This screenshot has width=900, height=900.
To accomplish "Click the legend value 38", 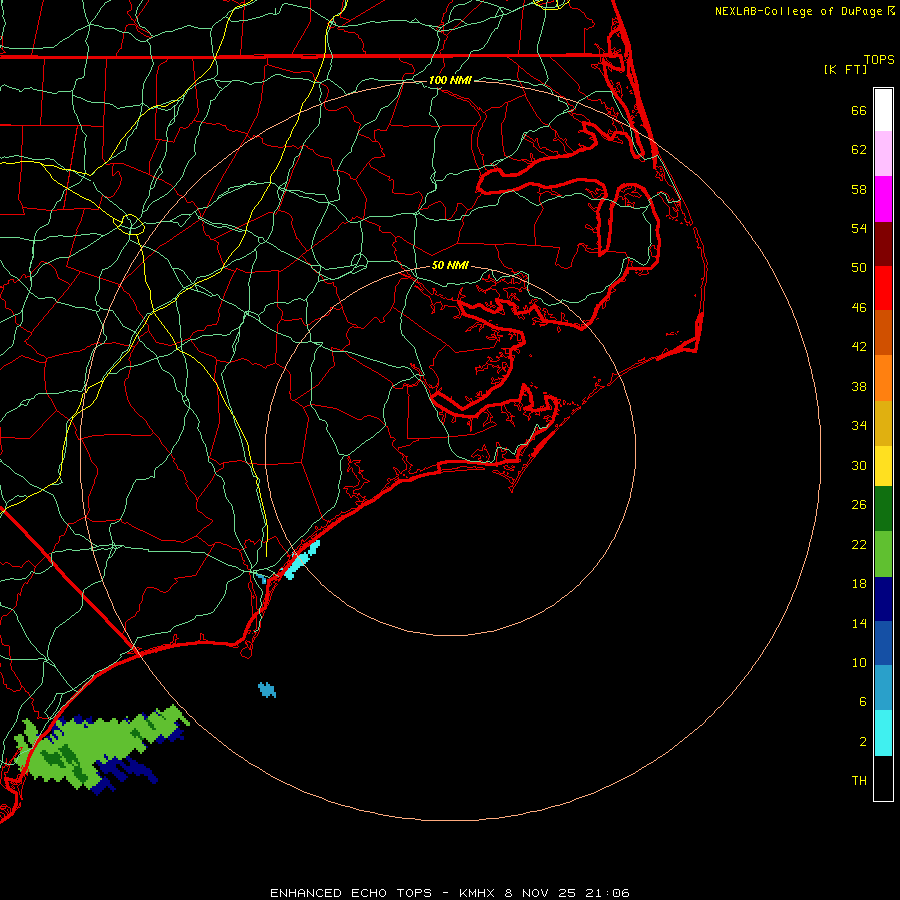I will [859, 386].
